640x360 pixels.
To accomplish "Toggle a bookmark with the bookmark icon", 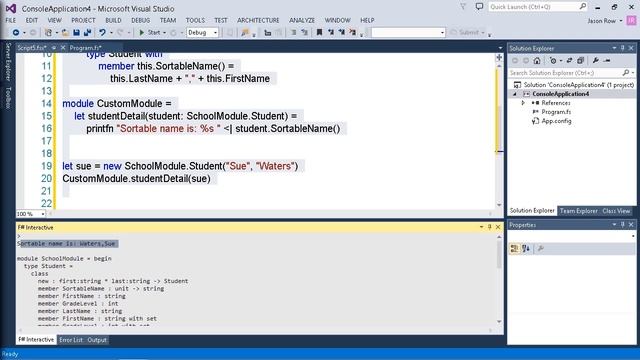I will pyautogui.click(x=320, y=32).
